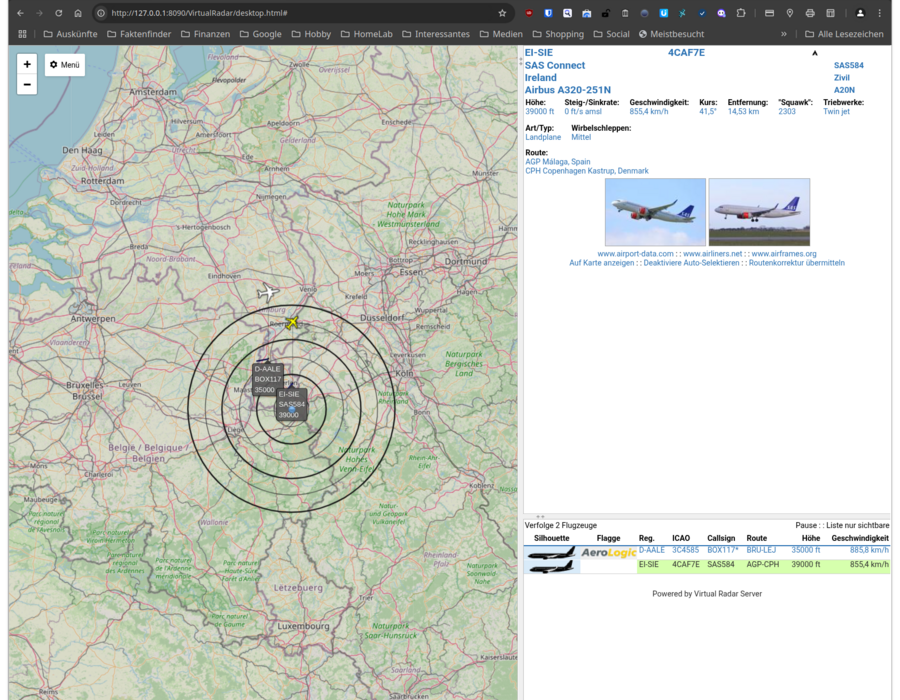900x700 pixels.
Task: Open the apps grid icon in bookmarks bar
Action: (x=22, y=34)
